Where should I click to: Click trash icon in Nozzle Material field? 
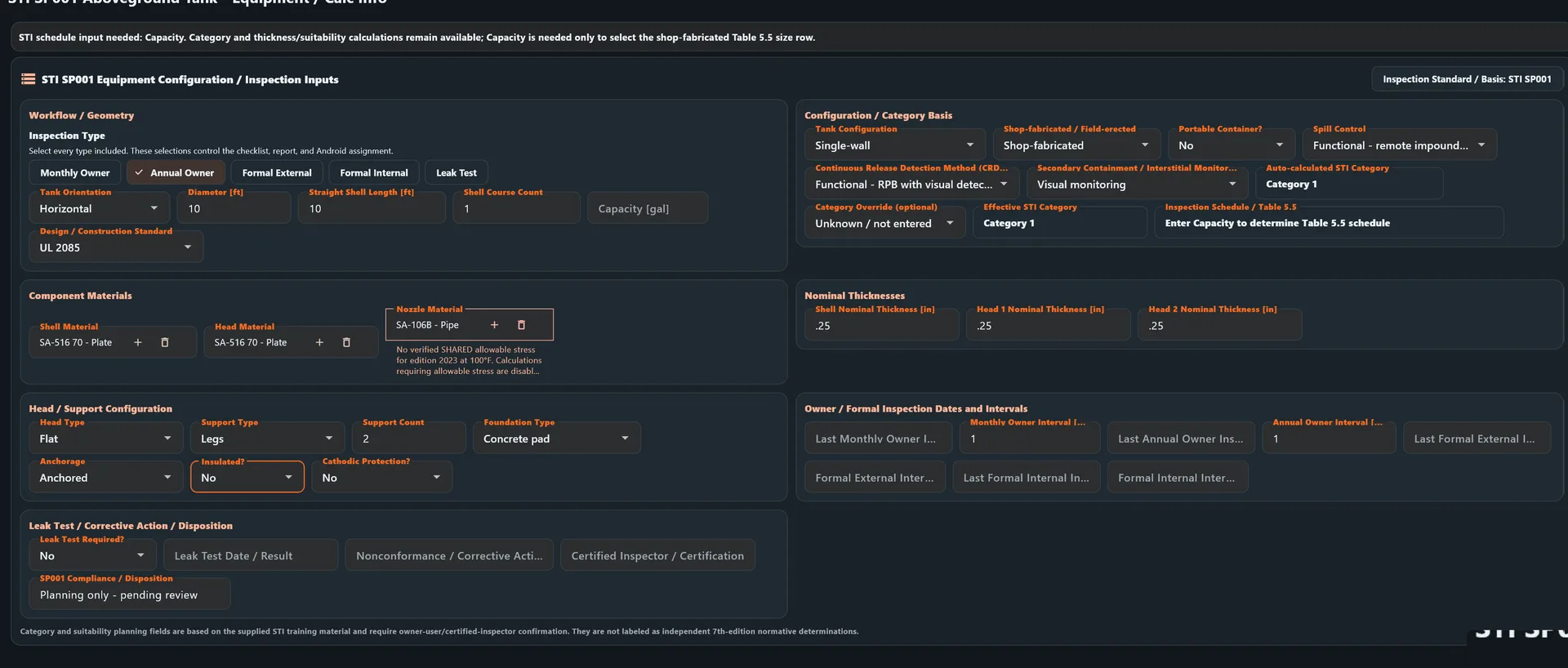[521, 325]
